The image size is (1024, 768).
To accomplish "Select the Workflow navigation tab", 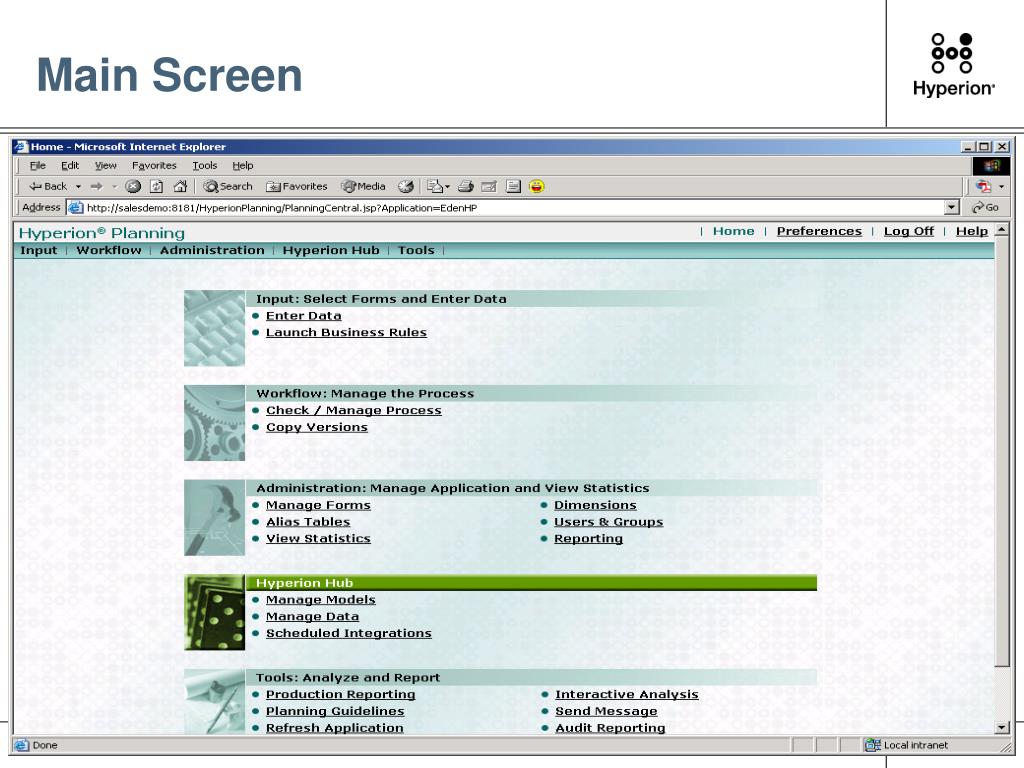I will point(108,250).
